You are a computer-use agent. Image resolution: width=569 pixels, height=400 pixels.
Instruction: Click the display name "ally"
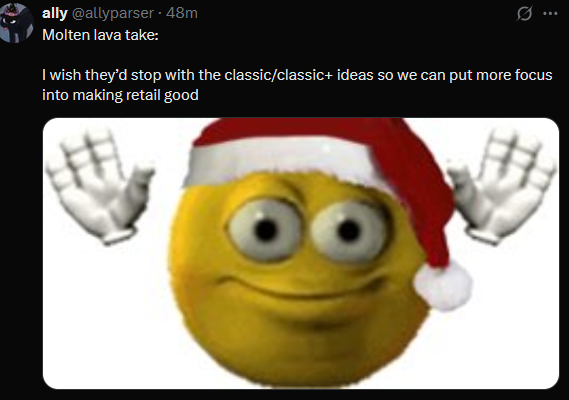click(55, 13)
